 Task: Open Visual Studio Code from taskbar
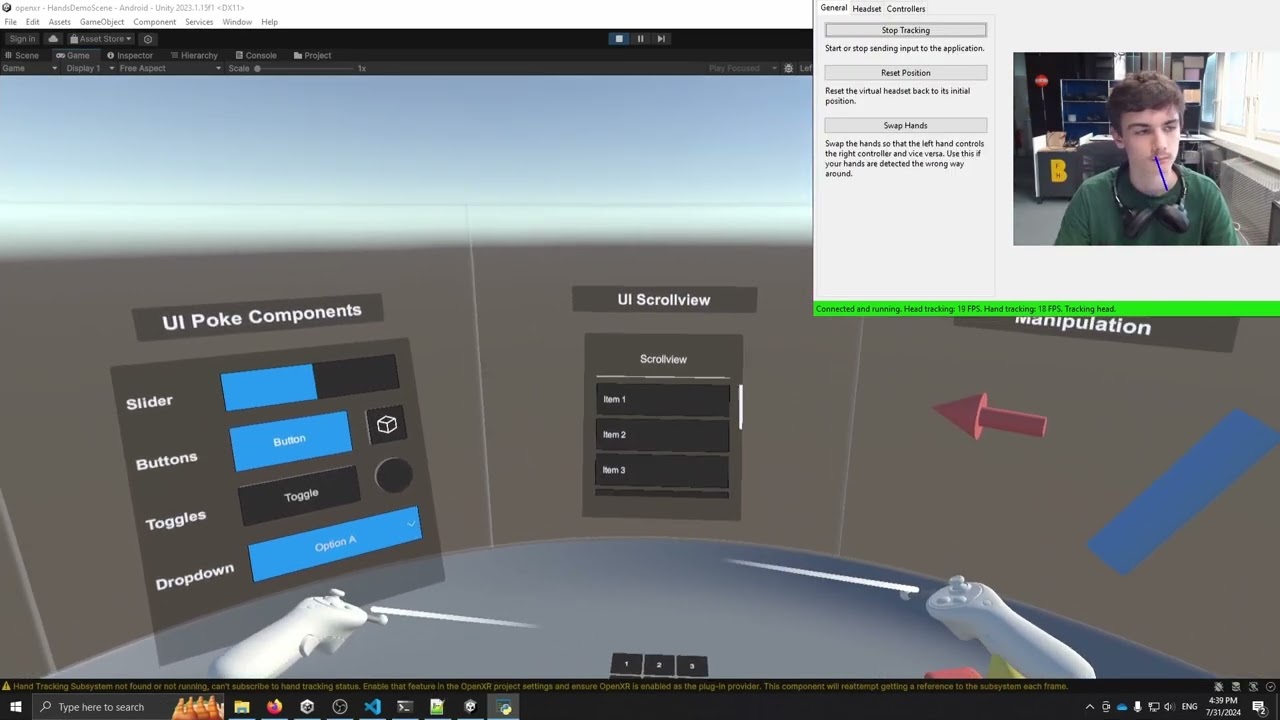(372, 707)
